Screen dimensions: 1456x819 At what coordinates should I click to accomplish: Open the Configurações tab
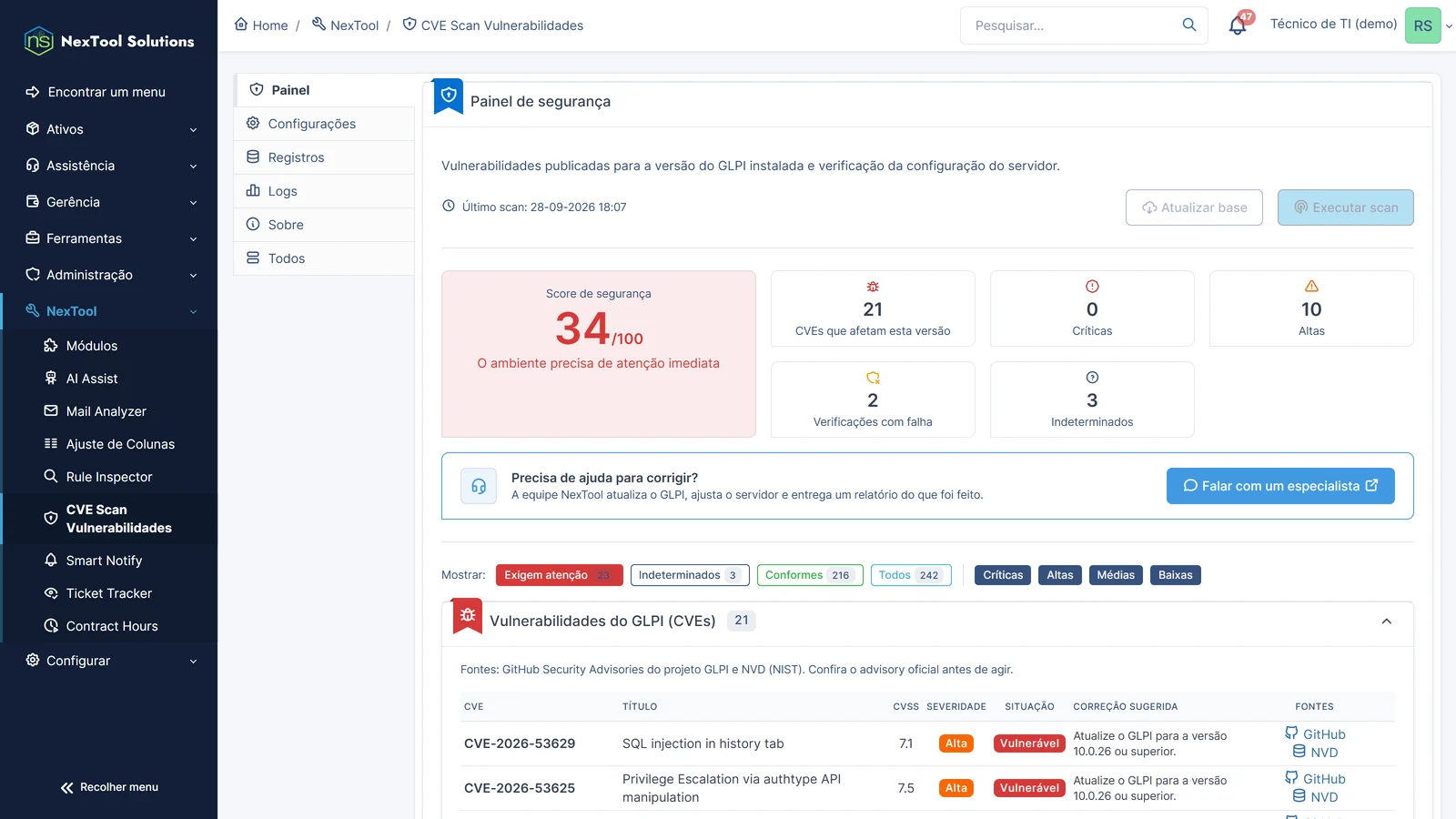[x=324, y=124]
